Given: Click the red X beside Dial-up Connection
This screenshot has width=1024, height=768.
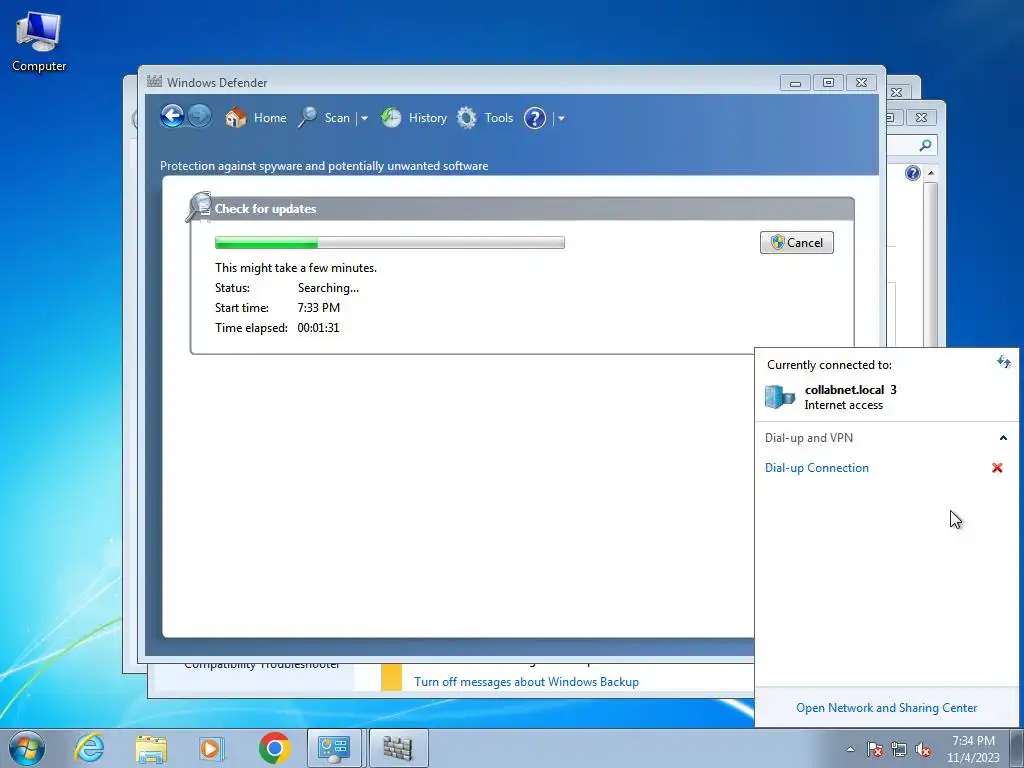Looking at the screenshot, I should coord(997,468).
